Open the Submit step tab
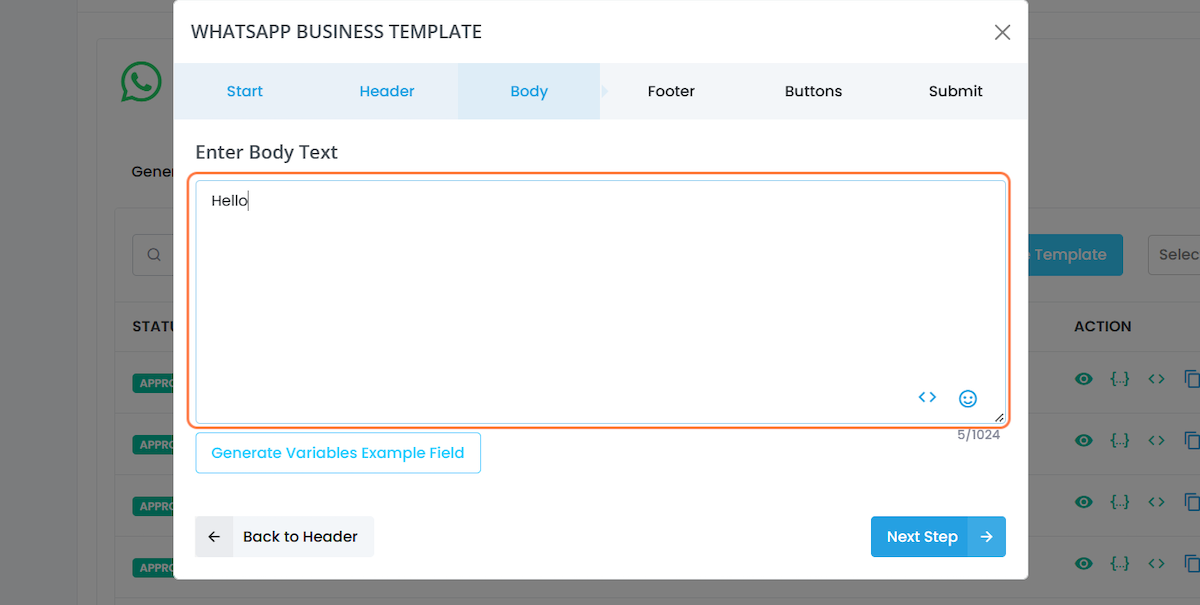The image size is (1200, 605). pyautogui.click(x=956, y=91)
